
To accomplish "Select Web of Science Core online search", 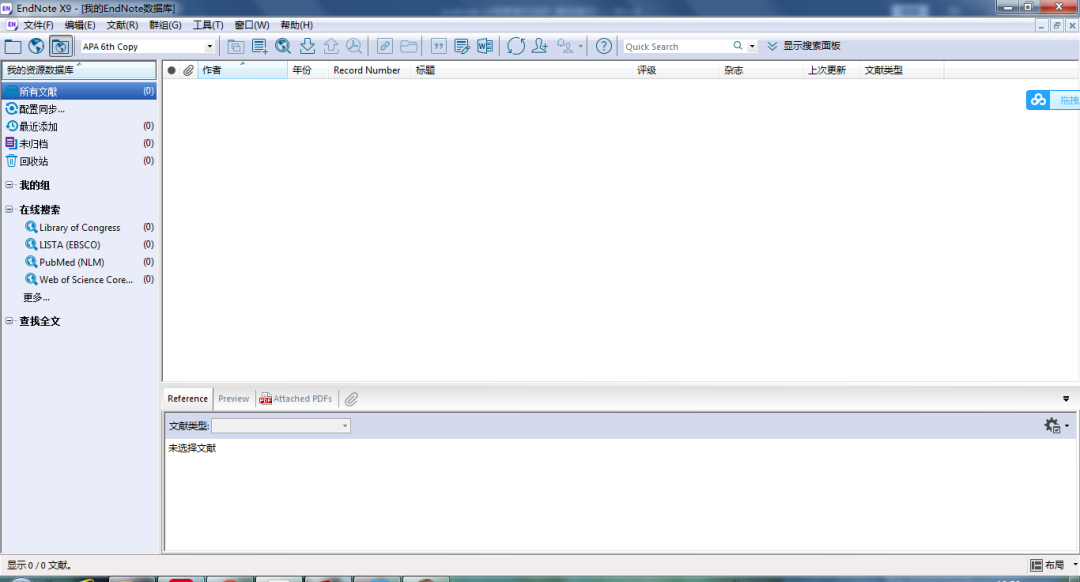I will pyautogui.click(x=88, y=280).
